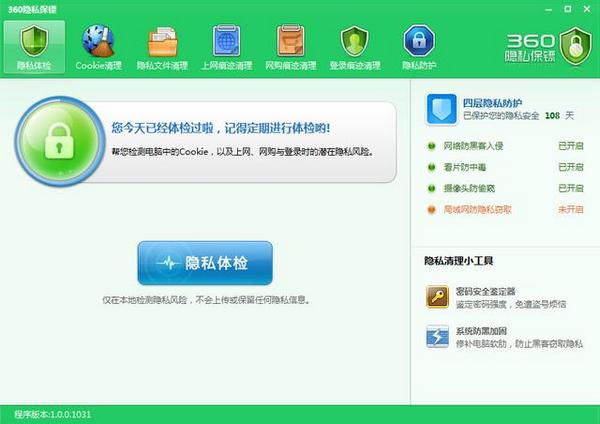Click the 程序版本:1.0.0.1031 status text
Image resolution: width=600 pixels, height=424 pixels.
point(52,414)
